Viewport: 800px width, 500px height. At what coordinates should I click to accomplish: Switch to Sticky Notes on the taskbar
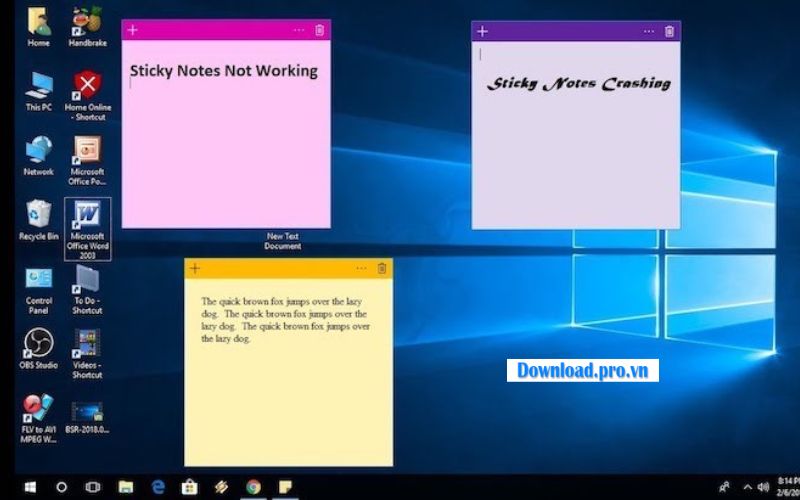(285, 487)
